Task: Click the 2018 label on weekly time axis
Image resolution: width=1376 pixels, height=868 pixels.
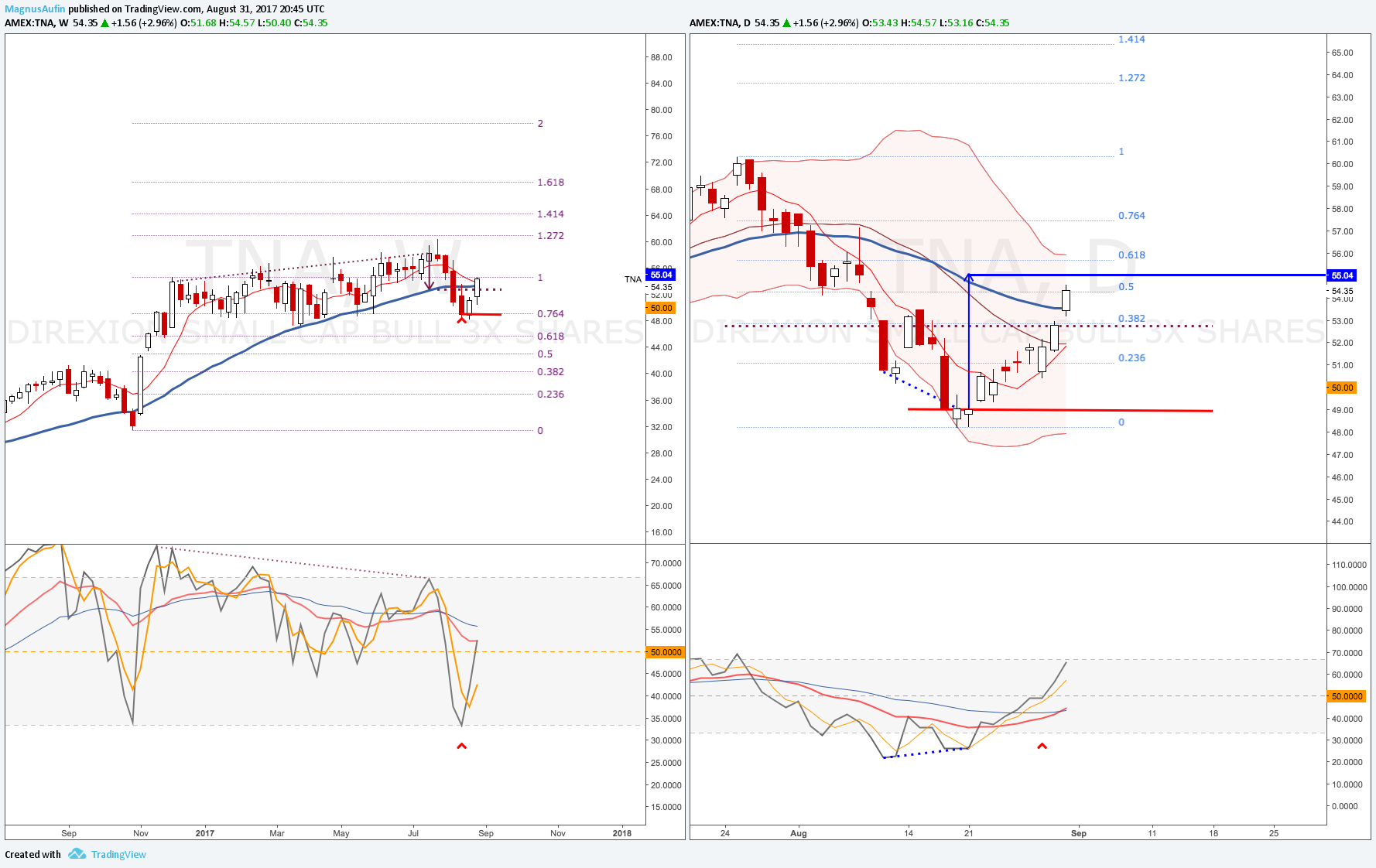Action: click(x=621, y=833)
